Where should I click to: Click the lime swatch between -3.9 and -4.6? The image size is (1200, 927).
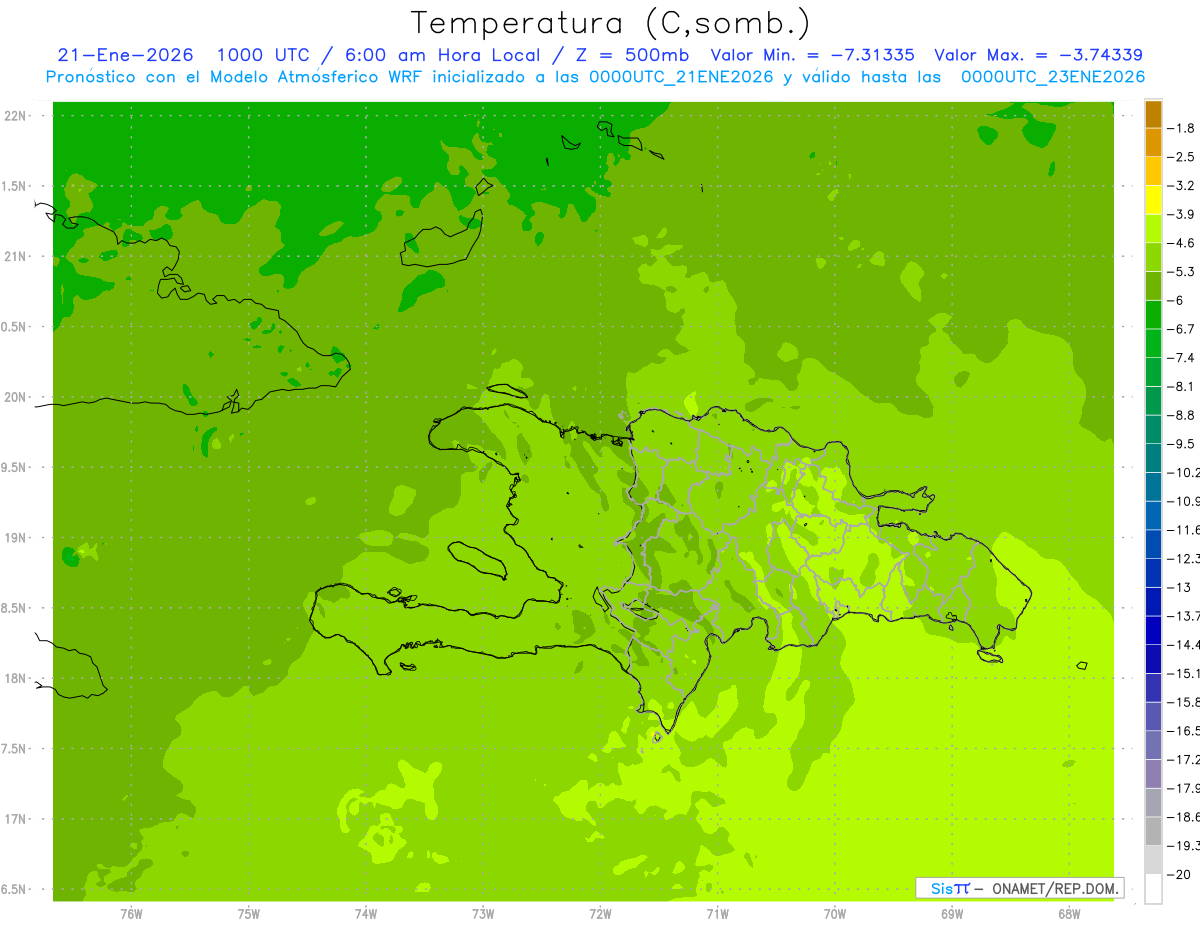pos(1153,229)
